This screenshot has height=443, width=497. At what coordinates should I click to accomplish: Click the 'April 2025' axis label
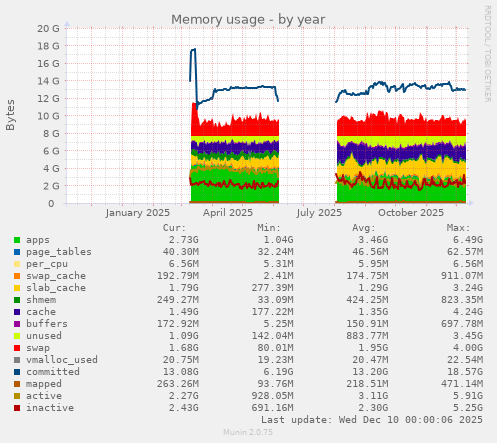tap(228, 213)
